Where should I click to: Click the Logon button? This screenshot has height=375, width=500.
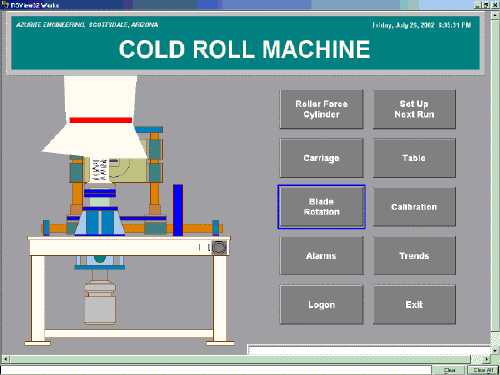click(321, 305)
